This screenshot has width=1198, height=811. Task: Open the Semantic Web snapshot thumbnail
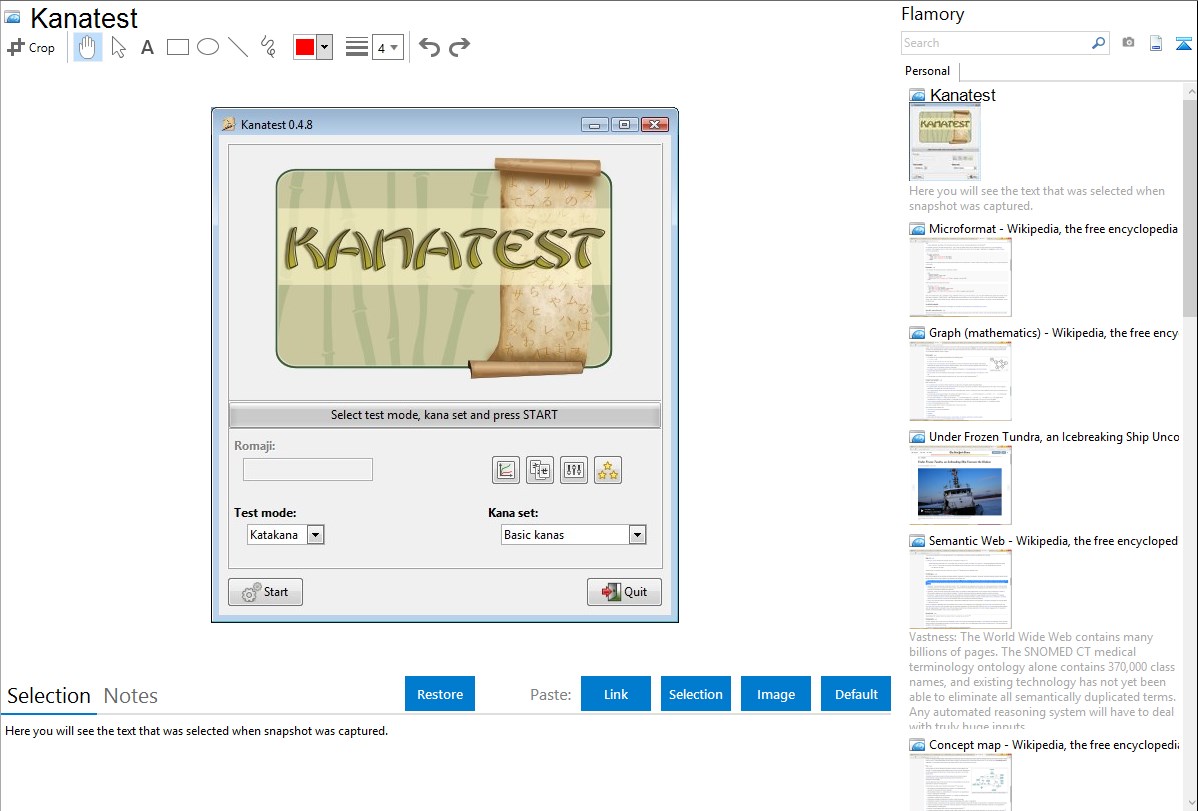[x=960, y=589]
